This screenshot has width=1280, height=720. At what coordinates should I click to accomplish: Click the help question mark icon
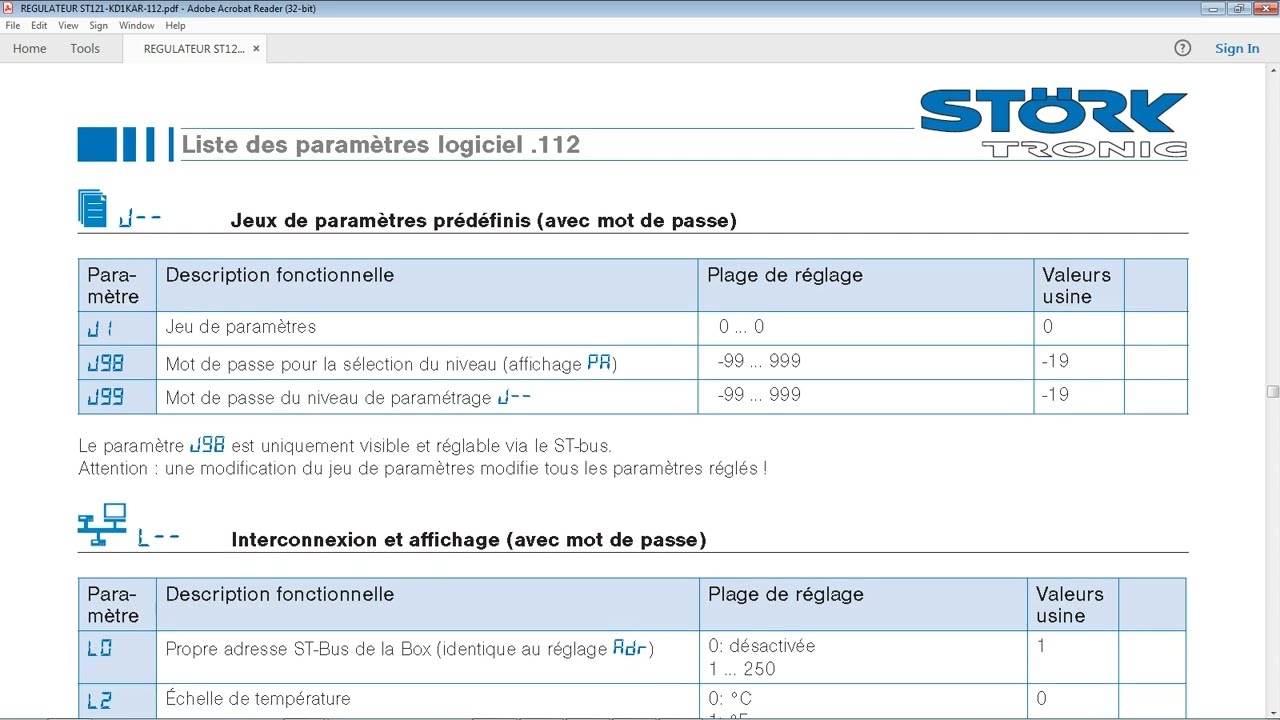[x=1183, y=48]
